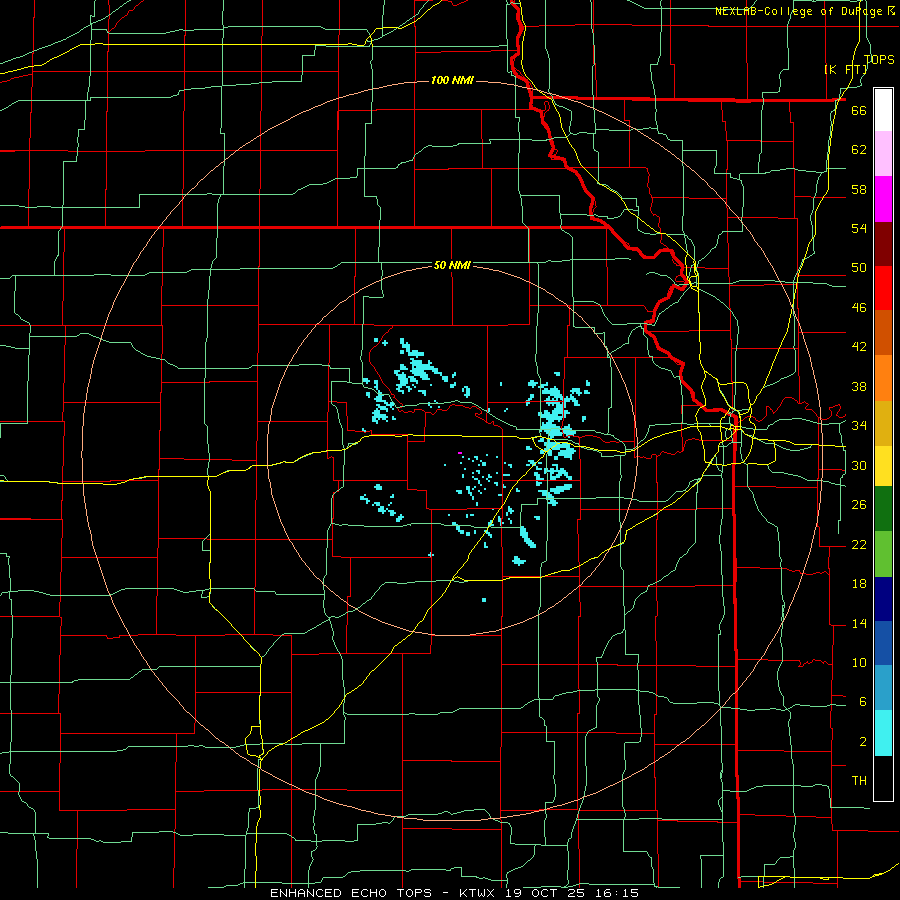
Task: Click the dark green legend swatch
Action: coord(883,509)
